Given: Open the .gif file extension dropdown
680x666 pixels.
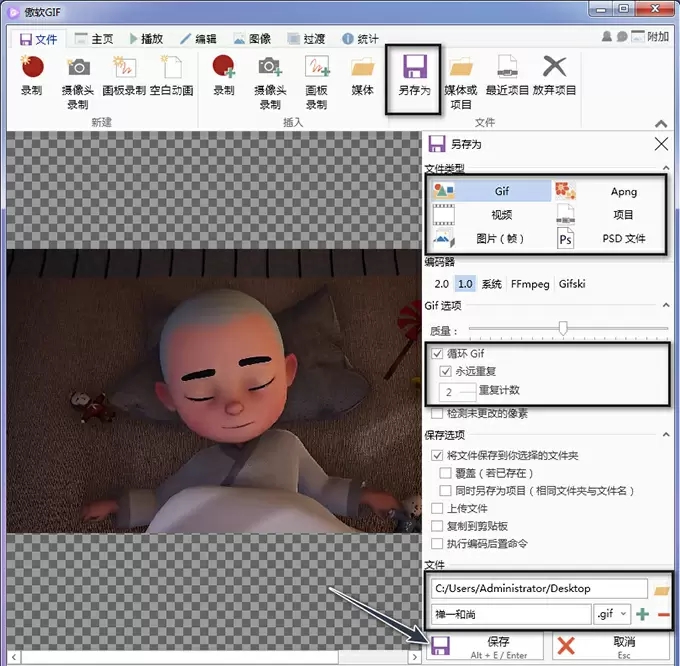Looking at the screenshot, I should click(x=610, y=613).
